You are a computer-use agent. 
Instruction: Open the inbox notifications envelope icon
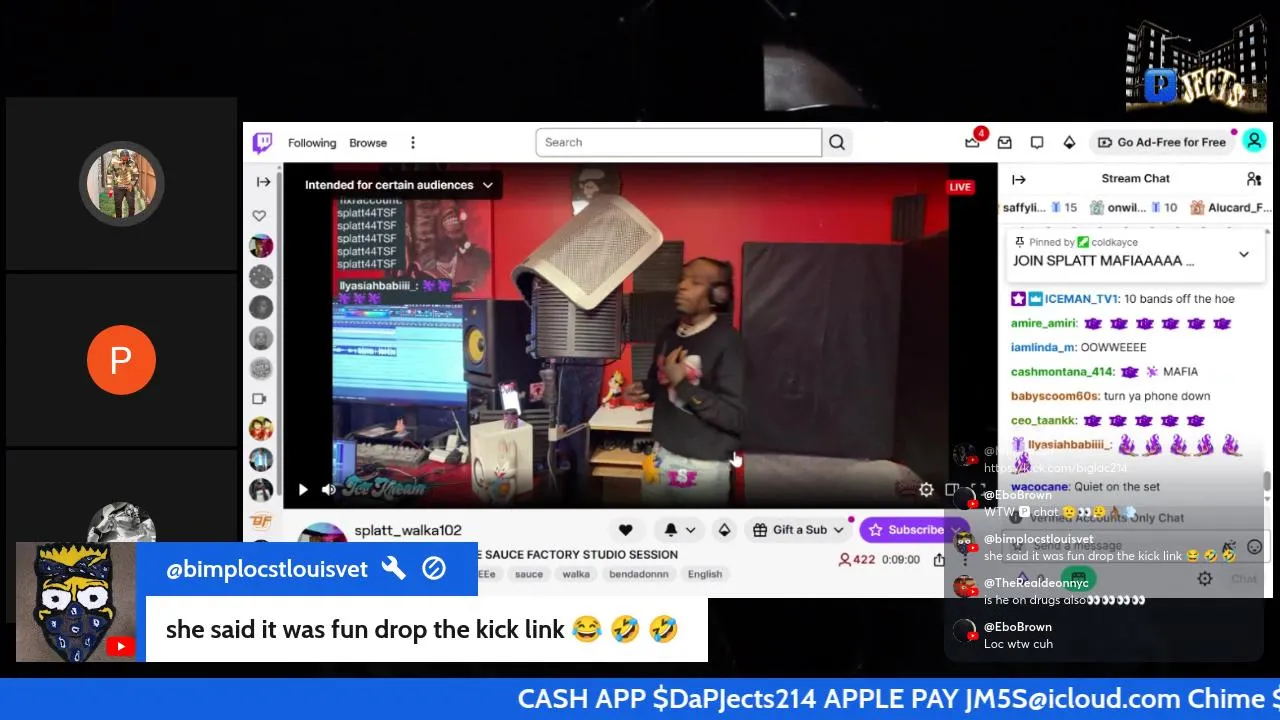coord(1005,143)
